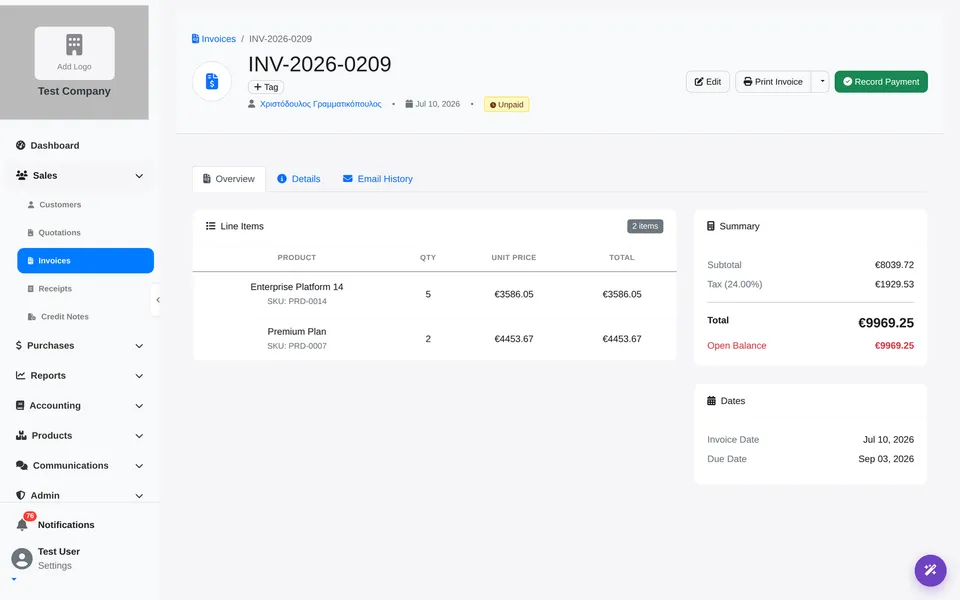Click the Line Items list icon
Screen dimensions: 960x600
point(211,226)
